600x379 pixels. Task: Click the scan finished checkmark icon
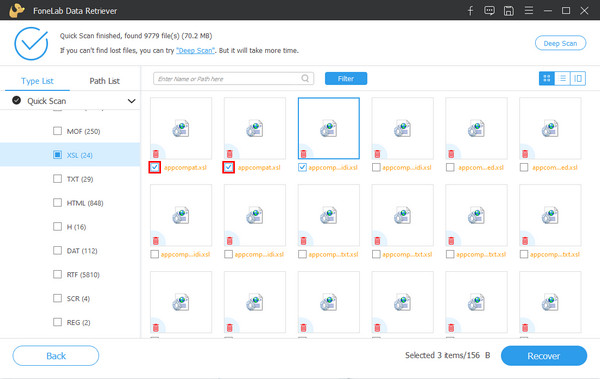(x=31, y=43)
